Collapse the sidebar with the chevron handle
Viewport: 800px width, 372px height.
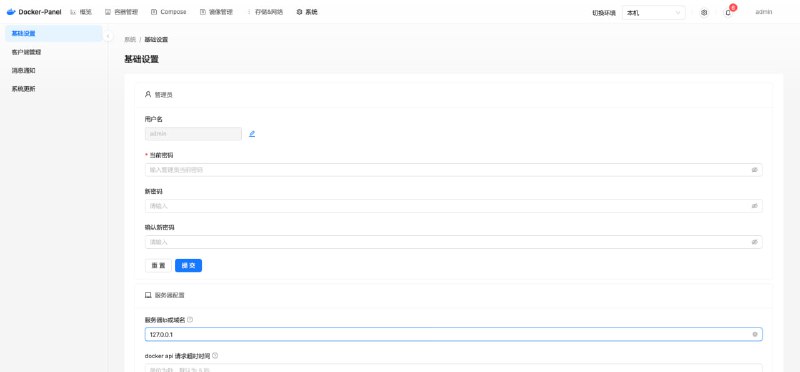coord(108,36)
